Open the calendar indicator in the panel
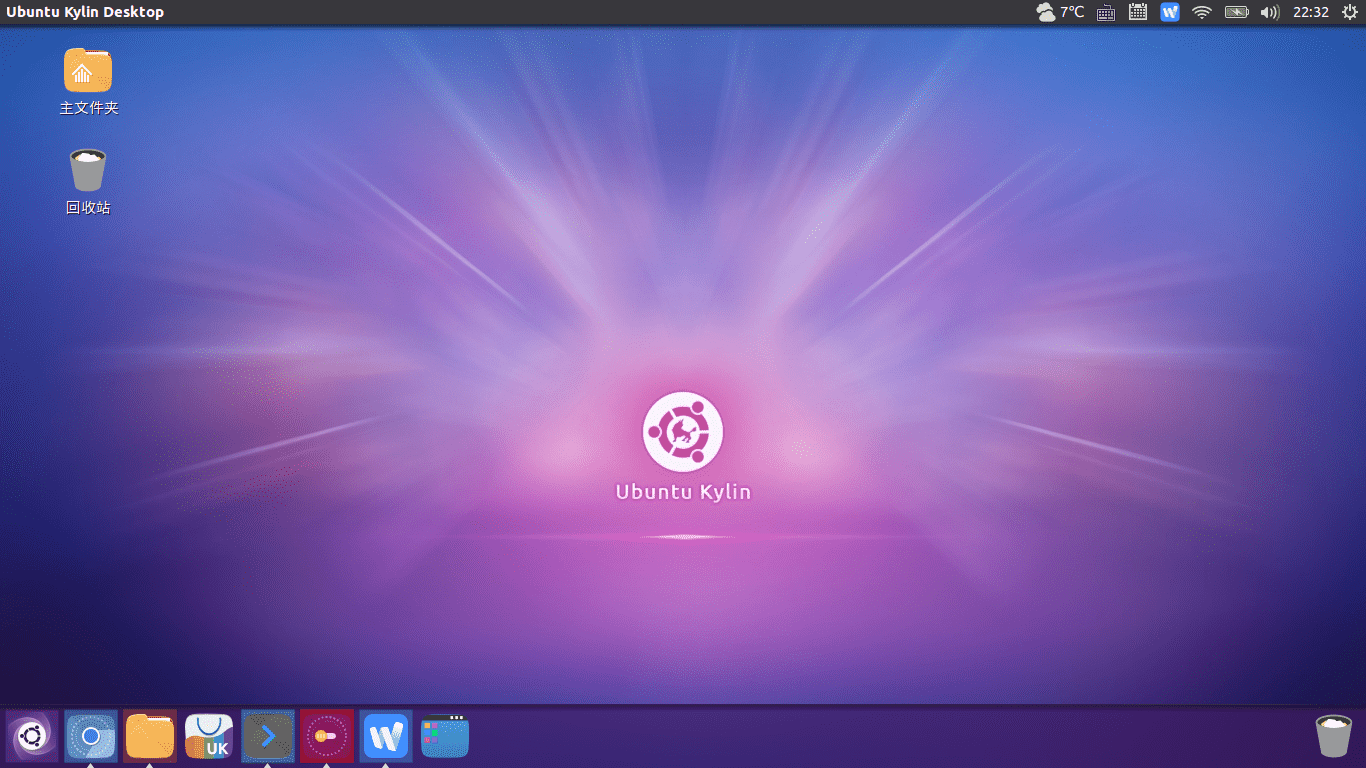 [1138, 12]
